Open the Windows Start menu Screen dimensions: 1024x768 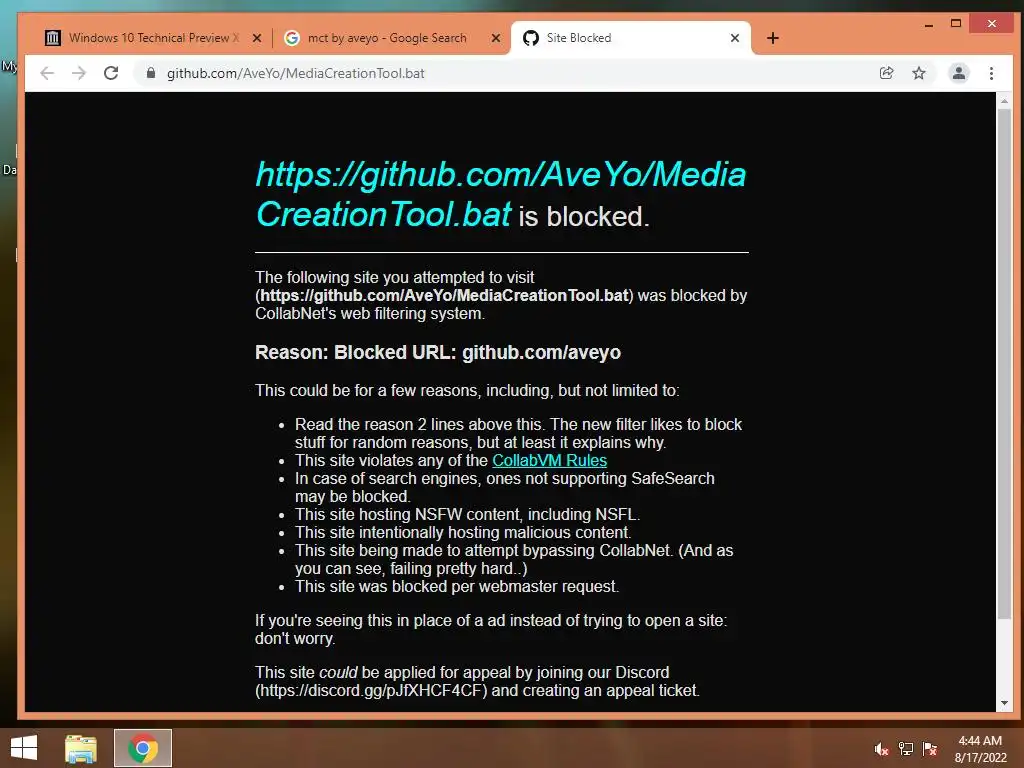pyautogui.click(x=24, y=748)
